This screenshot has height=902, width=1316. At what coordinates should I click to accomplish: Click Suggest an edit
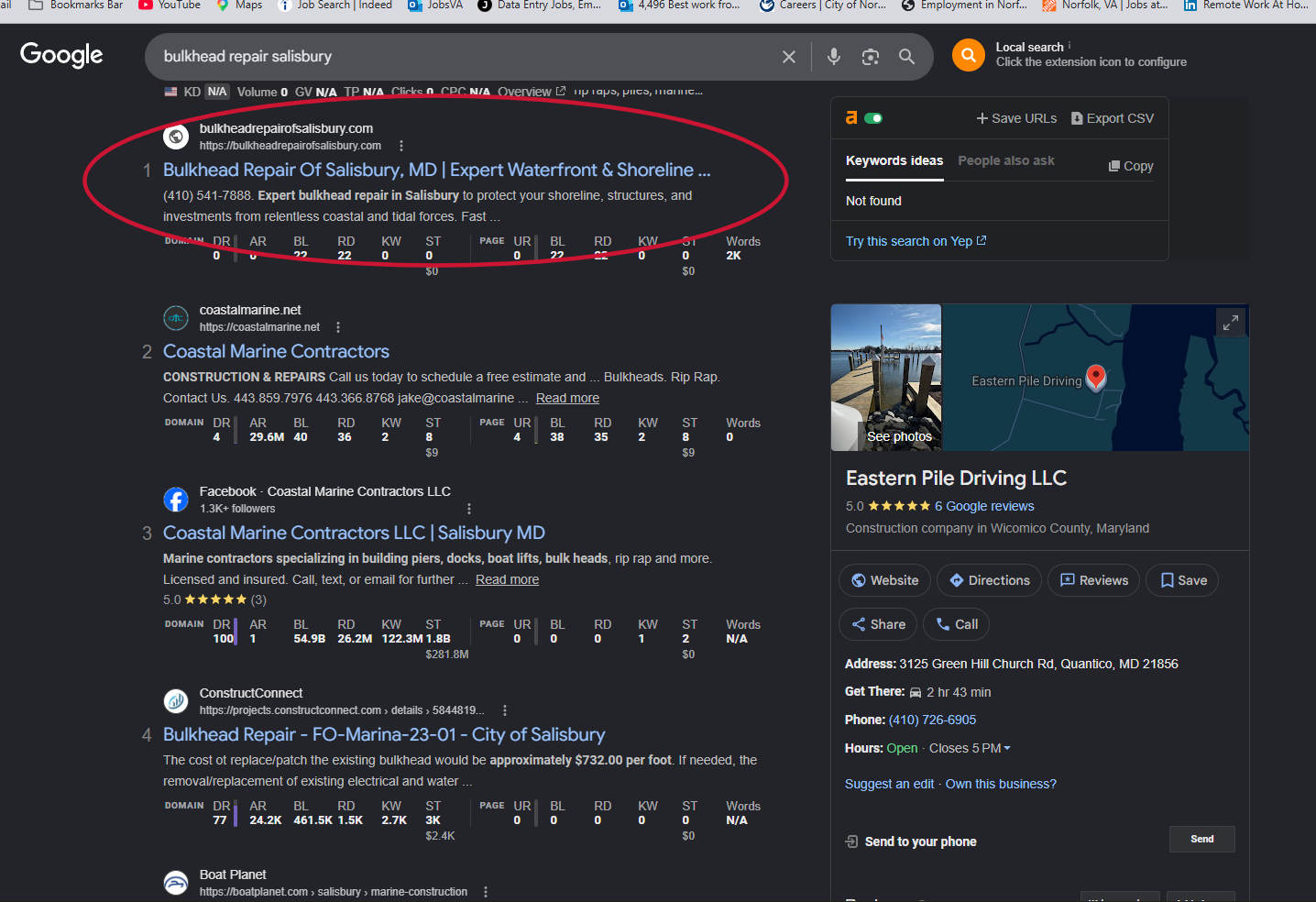coord(889,784)
